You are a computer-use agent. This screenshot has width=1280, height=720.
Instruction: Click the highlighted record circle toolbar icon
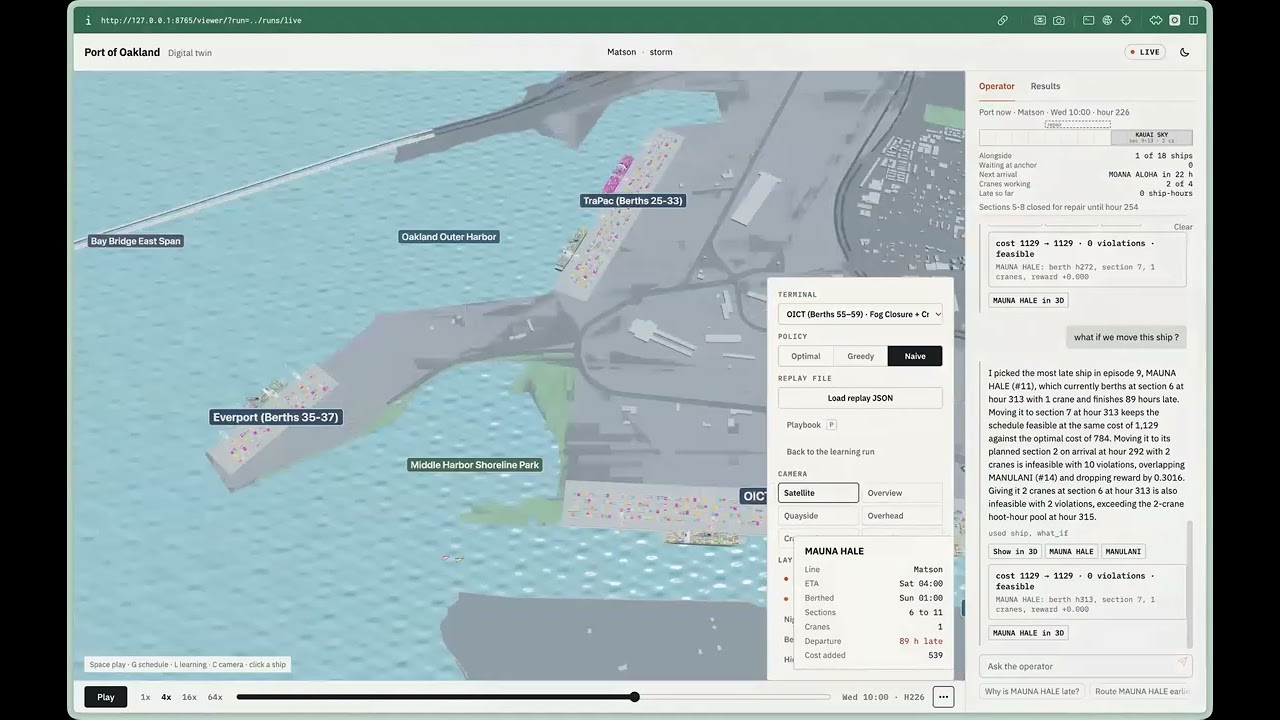point(1174,20)
